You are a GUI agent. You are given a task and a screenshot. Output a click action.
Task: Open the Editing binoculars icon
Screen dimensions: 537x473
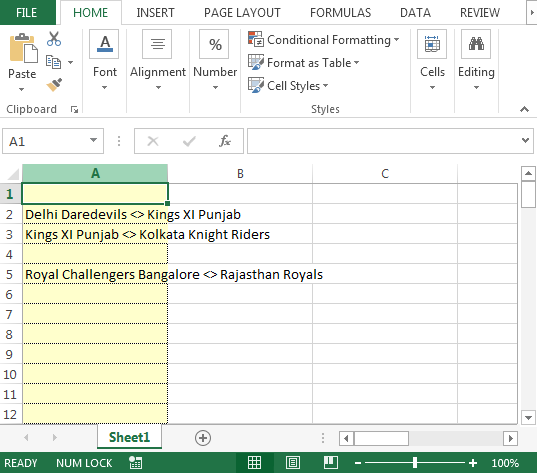[476, 44]
